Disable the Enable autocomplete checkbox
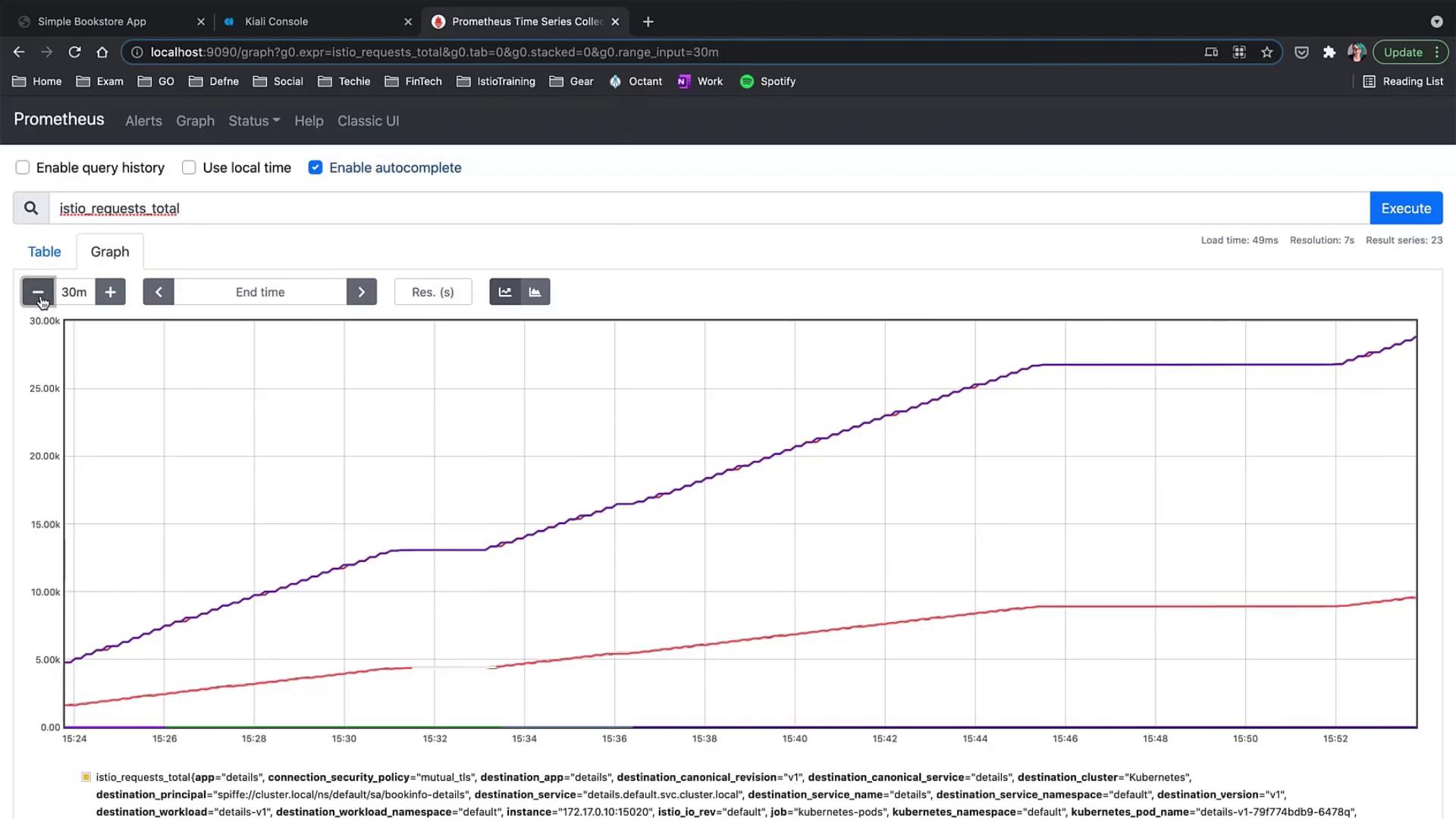This screenshot has height=819, width=1456. pyautogui.click(x=315, y=168)
